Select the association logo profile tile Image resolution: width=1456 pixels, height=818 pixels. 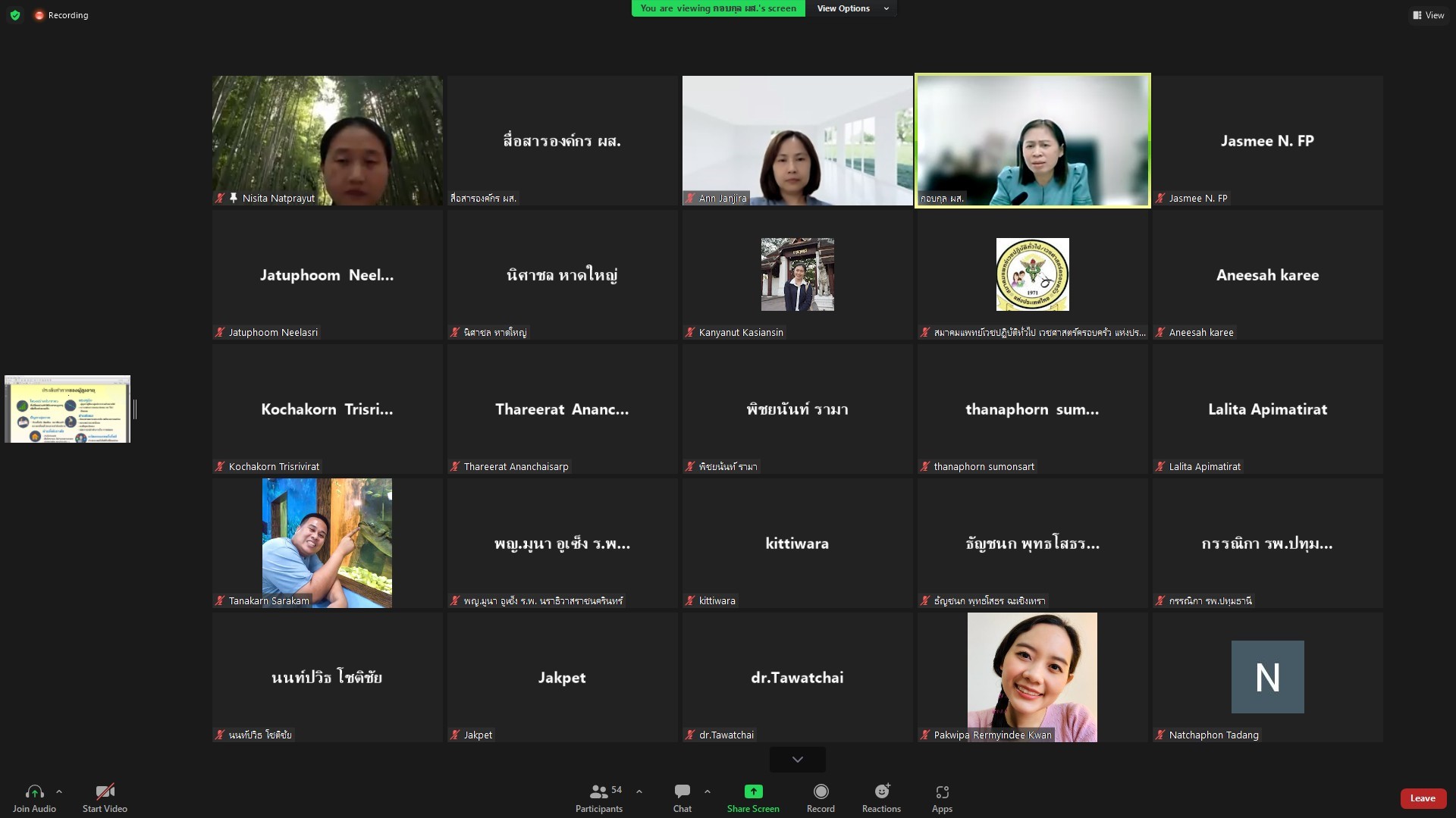click(x=1033, y=274)
